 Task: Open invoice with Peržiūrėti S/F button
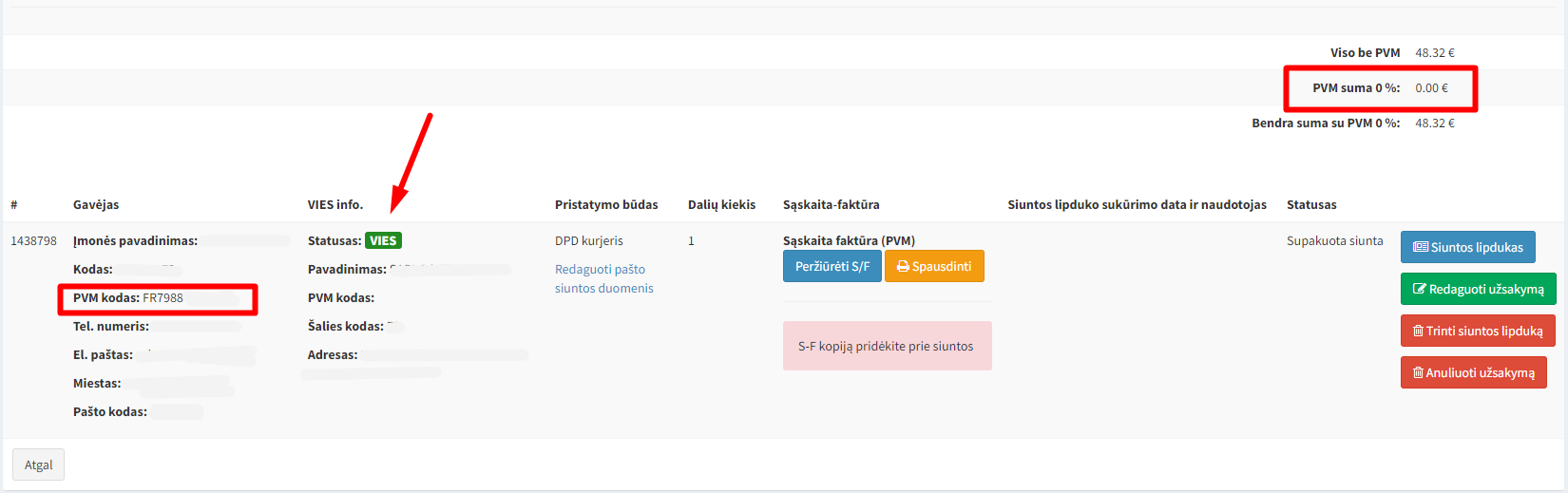(x=832, y=267)
